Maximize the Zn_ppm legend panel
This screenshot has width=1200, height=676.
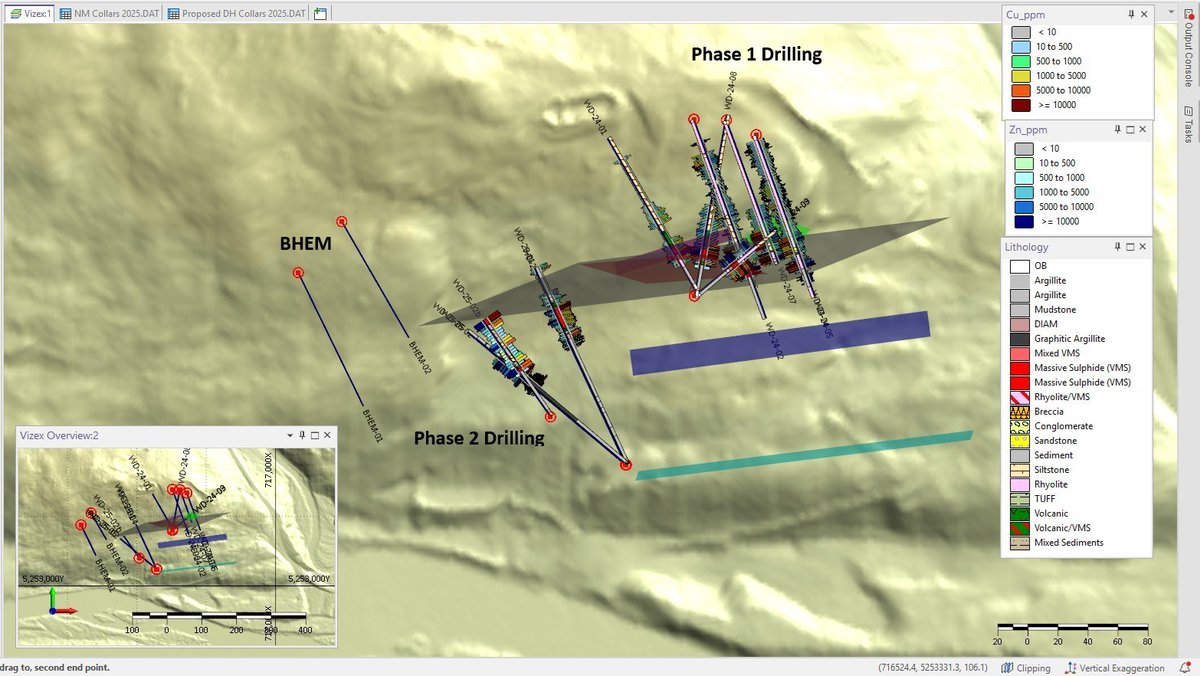pyautogui.click(x=1131, y=129)
